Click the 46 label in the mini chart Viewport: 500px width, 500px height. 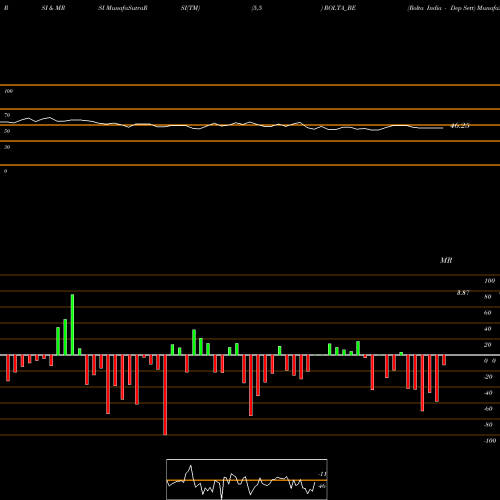322,486
